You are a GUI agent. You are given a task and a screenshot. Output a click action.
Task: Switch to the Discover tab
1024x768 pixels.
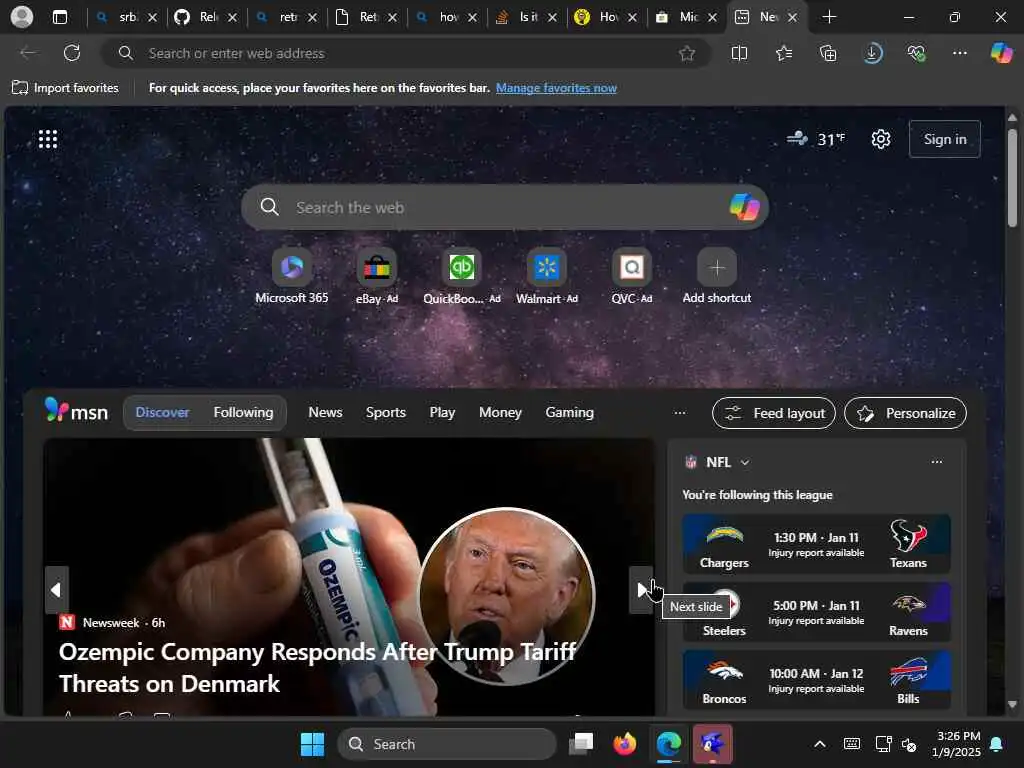[x=162, y=412]
